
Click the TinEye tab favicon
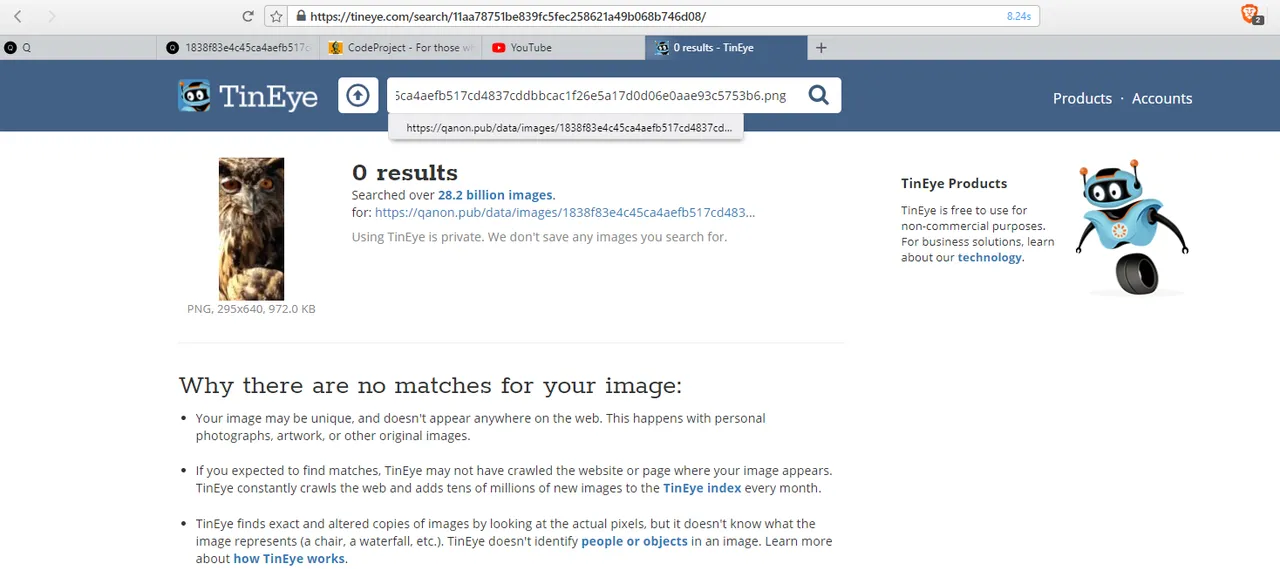click(x=661, y=47)
